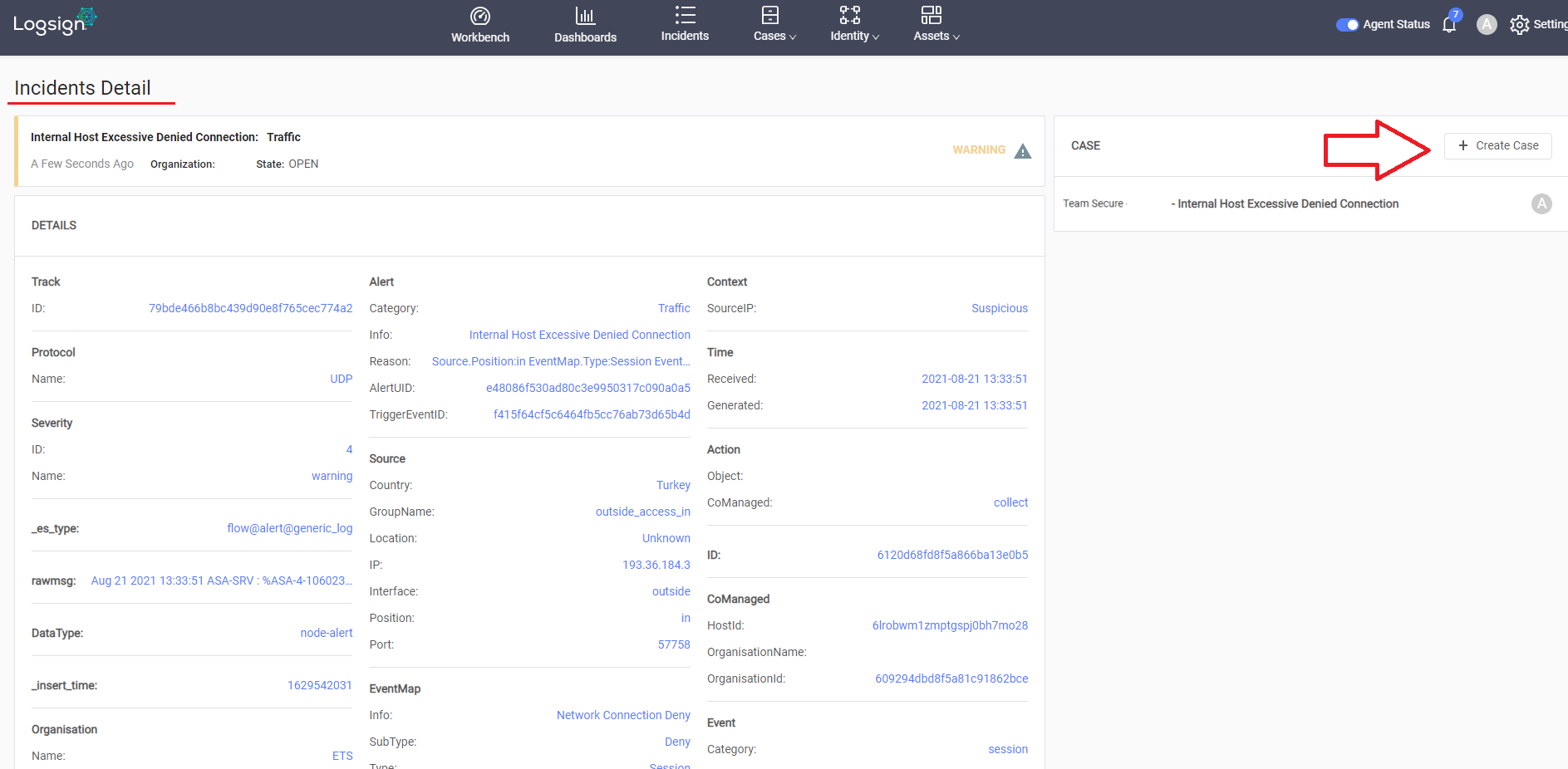1568x769 pixels.
Task: Open the Incidents list icon
Action: tap(685, 15)
